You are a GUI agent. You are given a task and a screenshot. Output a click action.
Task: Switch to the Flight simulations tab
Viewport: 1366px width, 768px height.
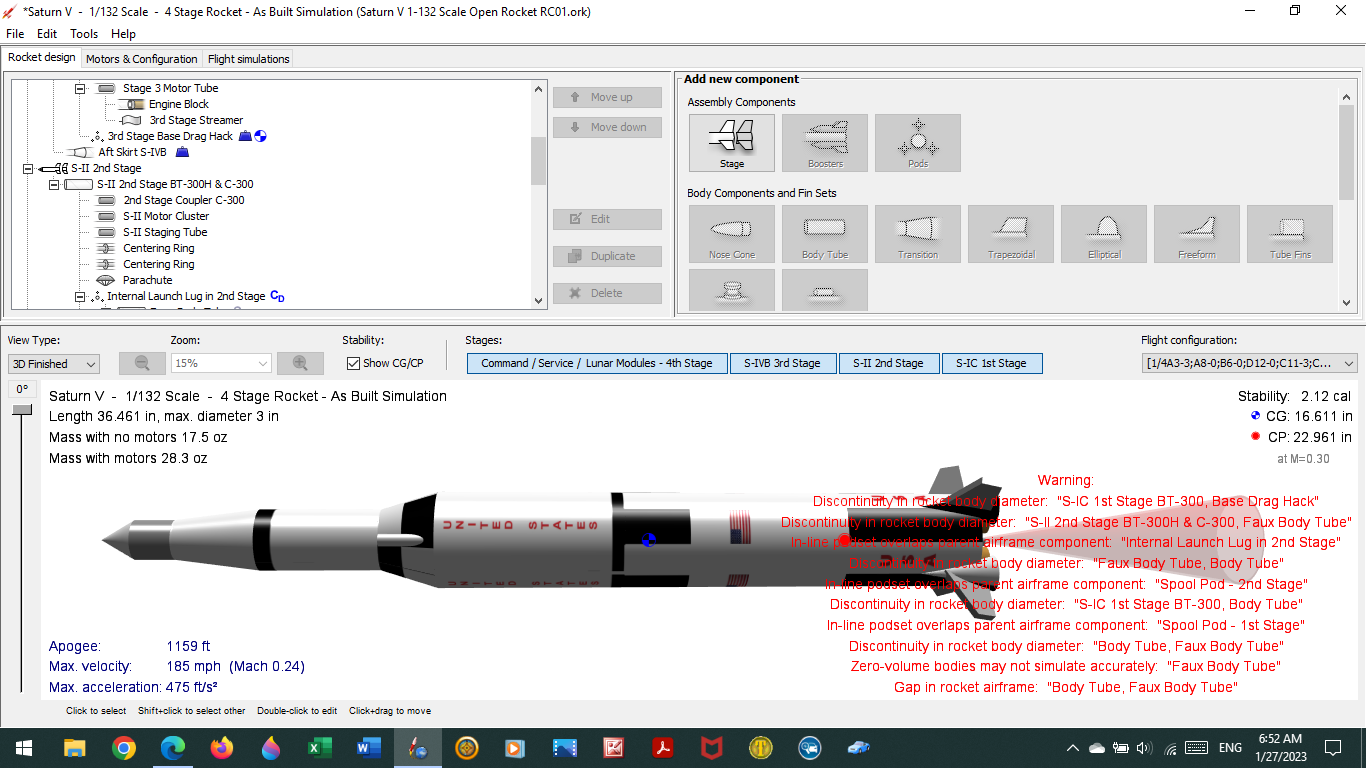pos(247,58)
